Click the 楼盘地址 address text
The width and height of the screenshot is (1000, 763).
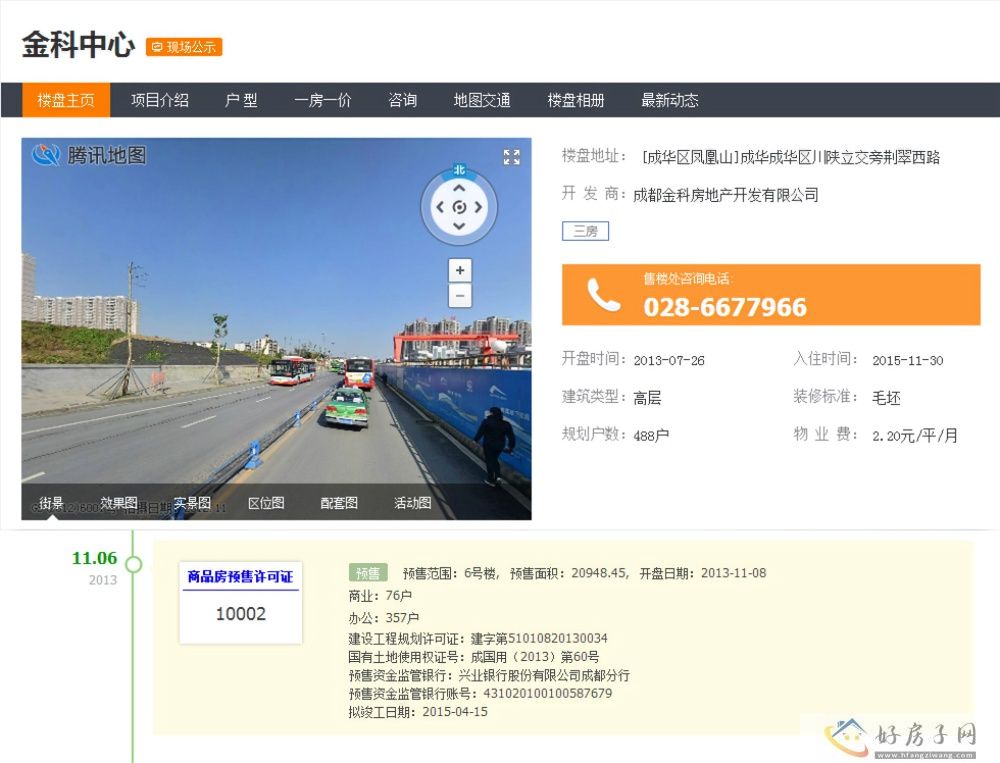click(791, 157)
